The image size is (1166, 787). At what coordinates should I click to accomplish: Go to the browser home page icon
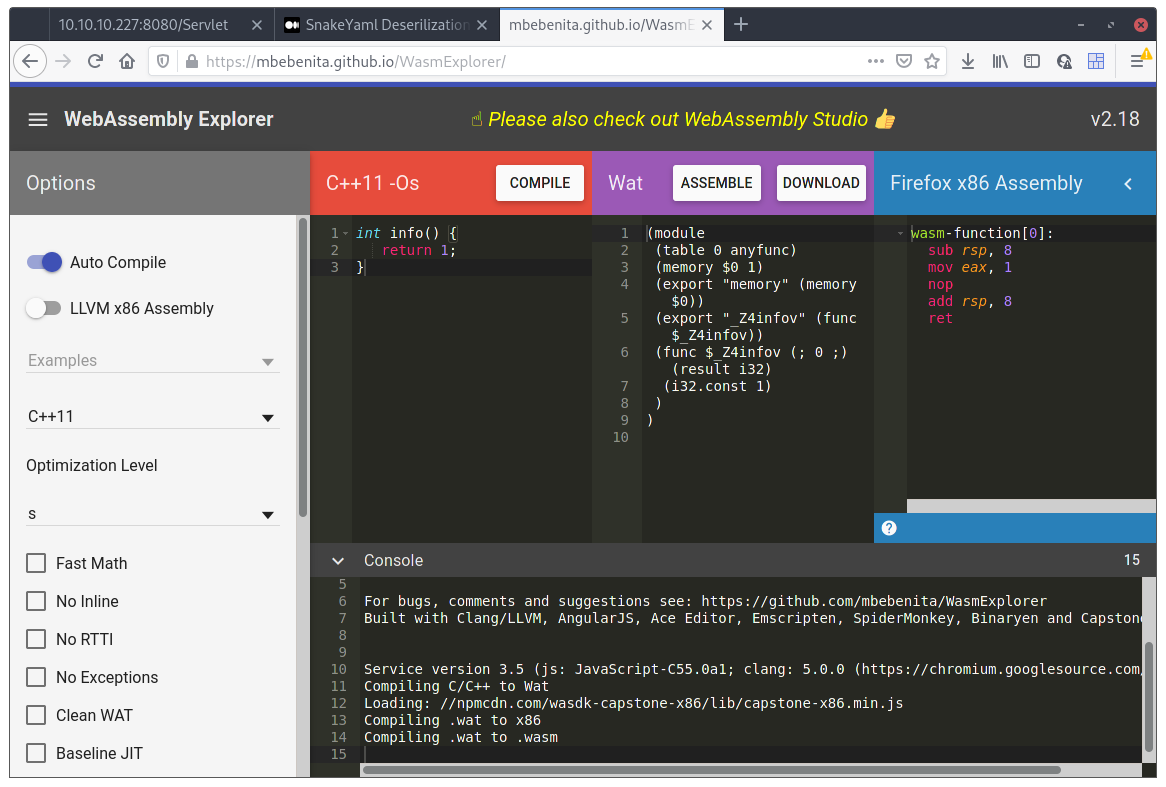127,61
